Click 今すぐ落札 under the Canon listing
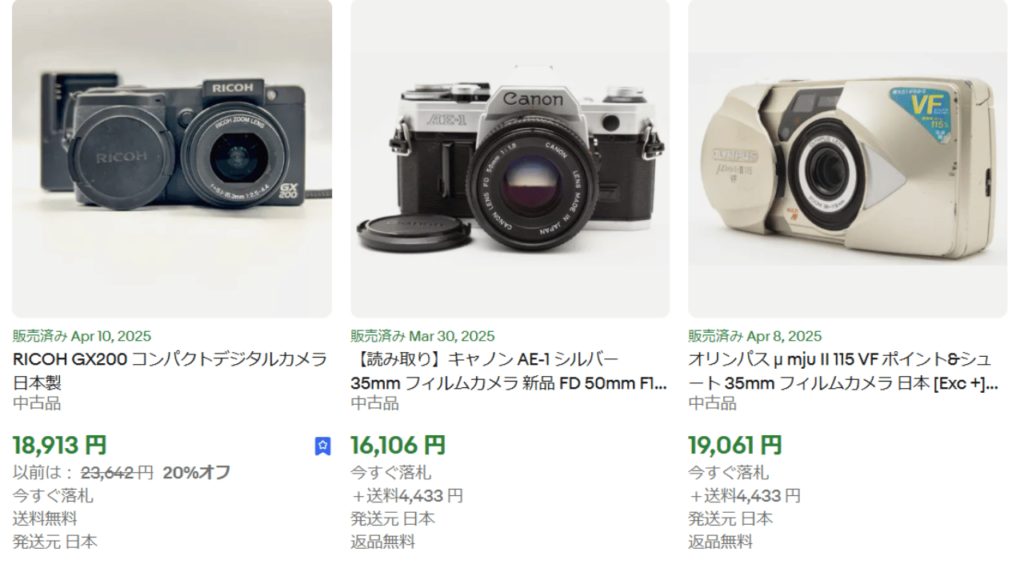This screenshot has width=1024, height=576. (391, 472)
